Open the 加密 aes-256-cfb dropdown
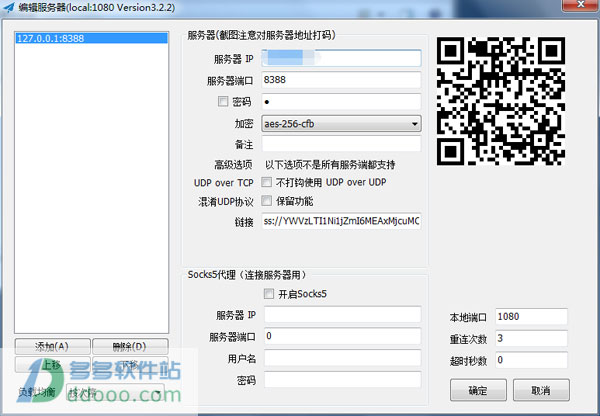 point(340,124)
